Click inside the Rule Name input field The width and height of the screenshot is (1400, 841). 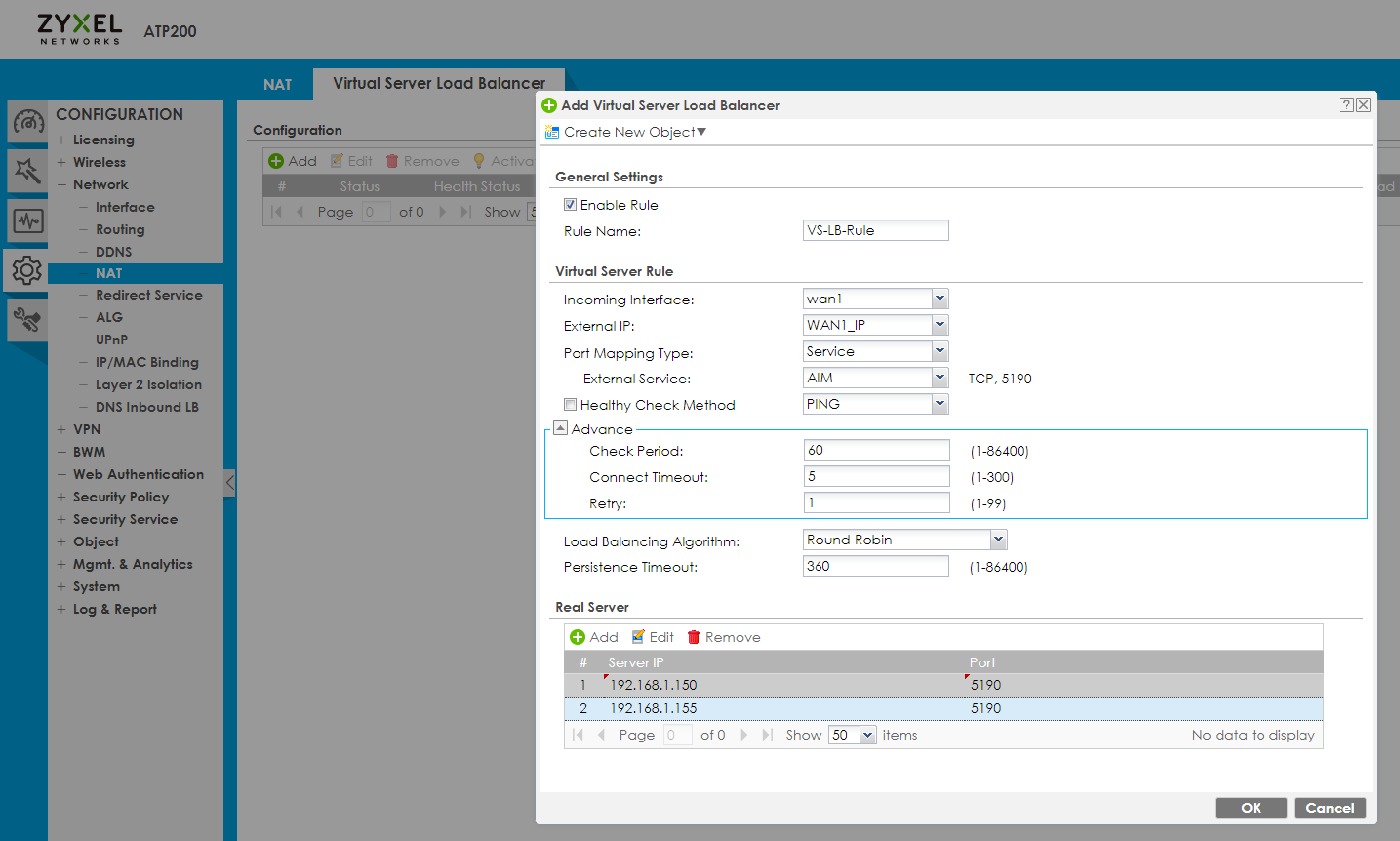[874, 230]
